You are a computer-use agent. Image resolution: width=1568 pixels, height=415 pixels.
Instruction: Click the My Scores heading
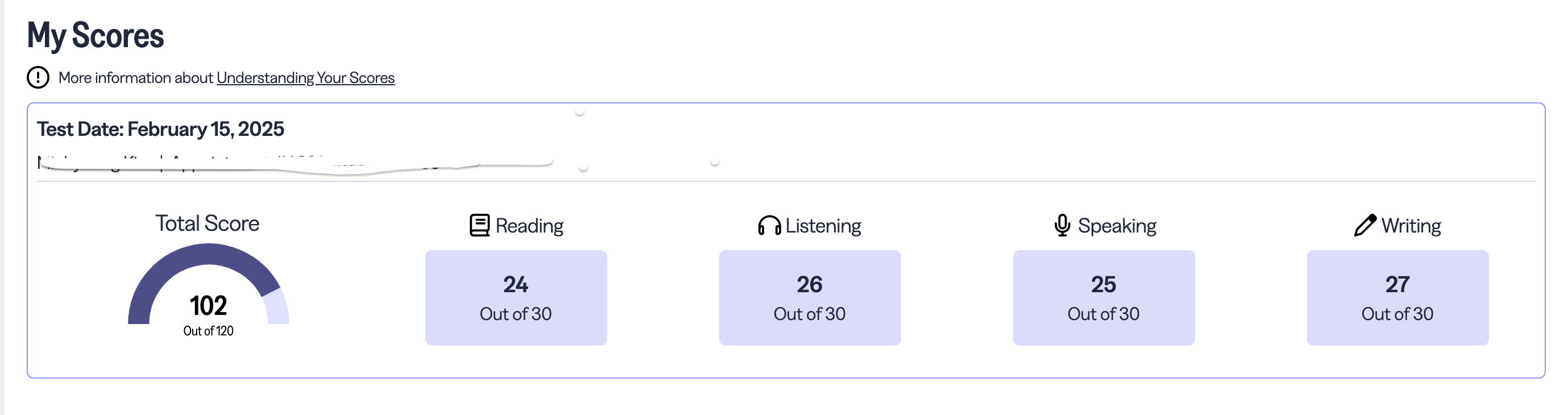tap(96, 35)
